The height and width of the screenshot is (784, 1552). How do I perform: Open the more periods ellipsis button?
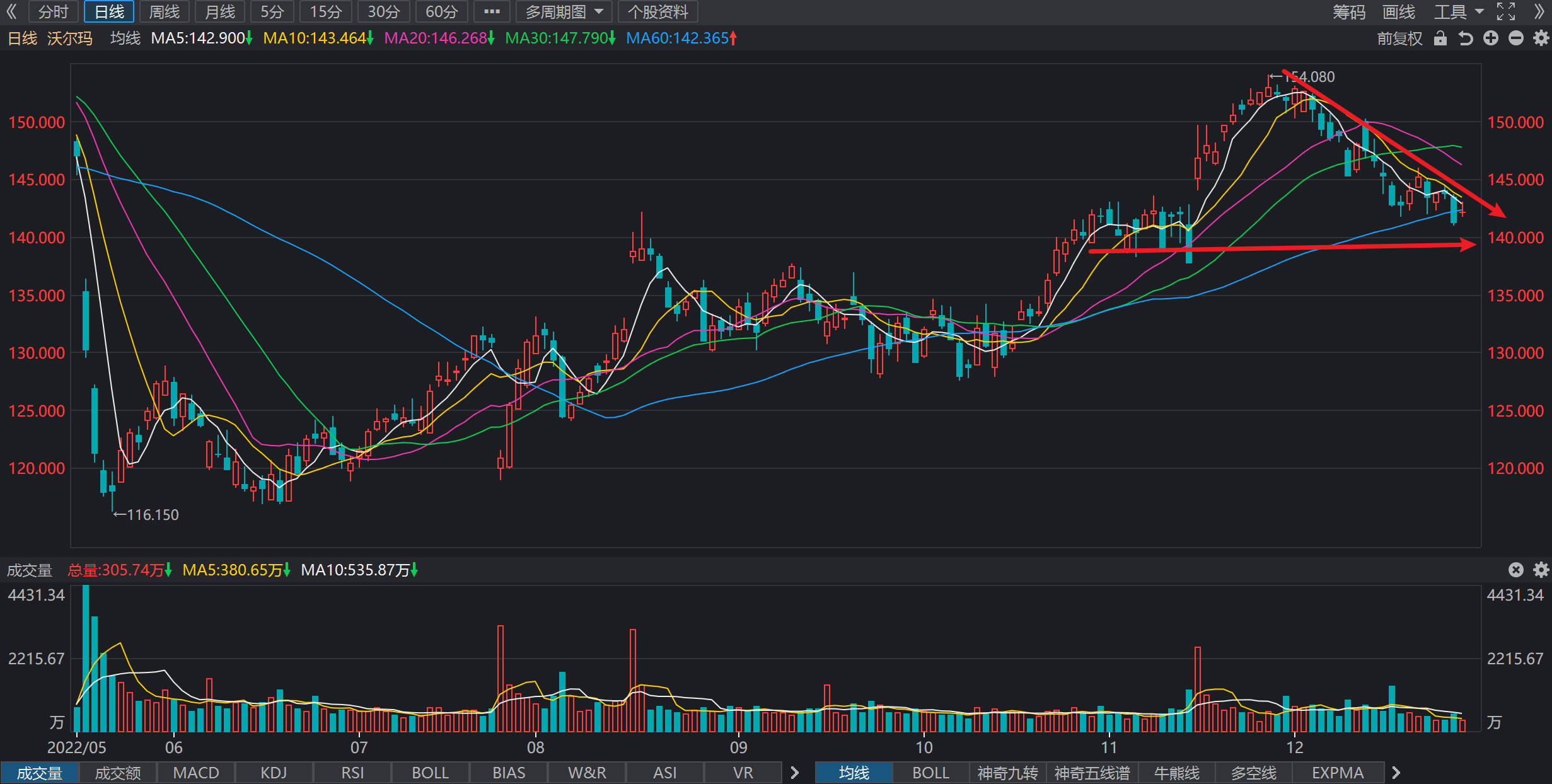pos(492,11)
